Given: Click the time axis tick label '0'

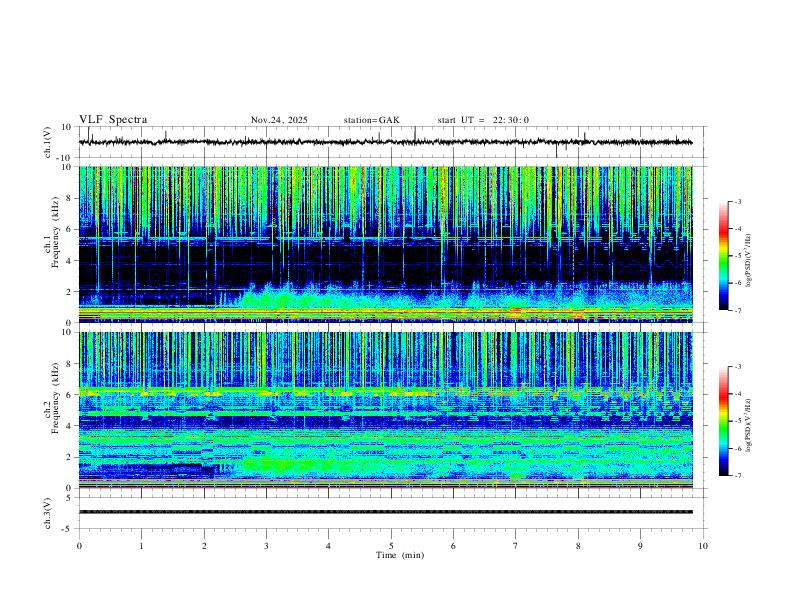Looking at the screenshot, I should [79, 546].
